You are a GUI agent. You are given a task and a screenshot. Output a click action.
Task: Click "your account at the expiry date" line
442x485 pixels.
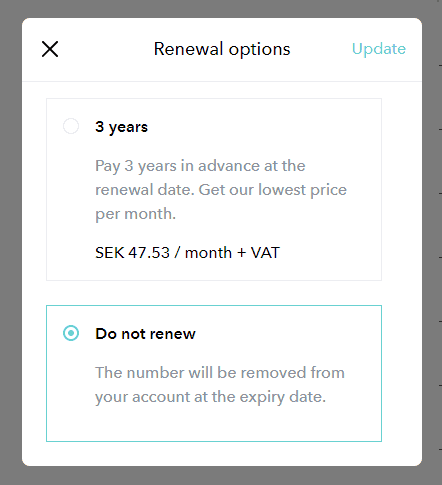(210, 397)
